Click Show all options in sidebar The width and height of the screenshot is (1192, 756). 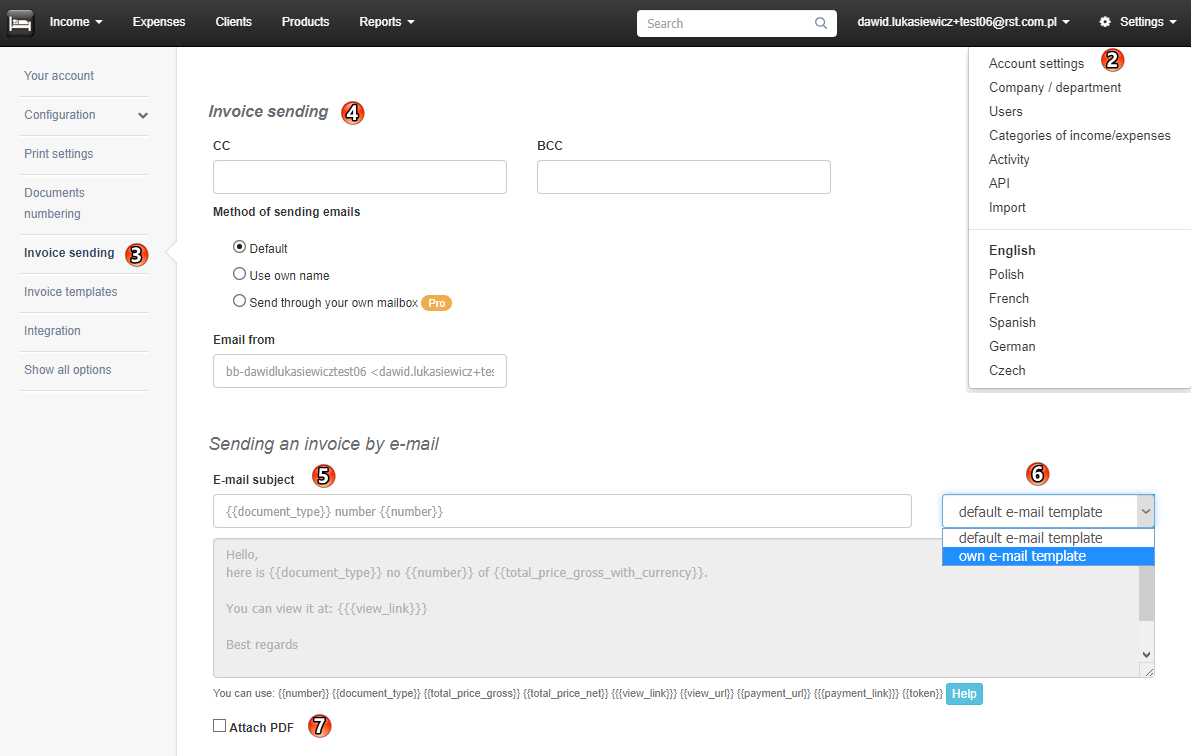[68, 370]
